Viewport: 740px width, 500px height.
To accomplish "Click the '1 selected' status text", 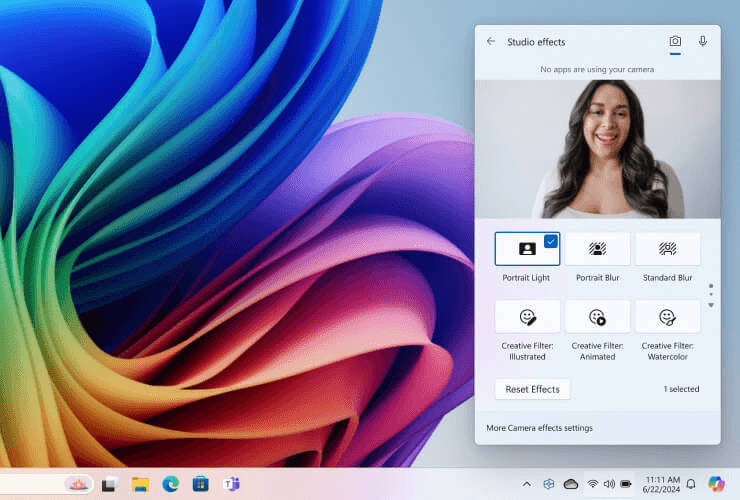I will coord(681,389).
